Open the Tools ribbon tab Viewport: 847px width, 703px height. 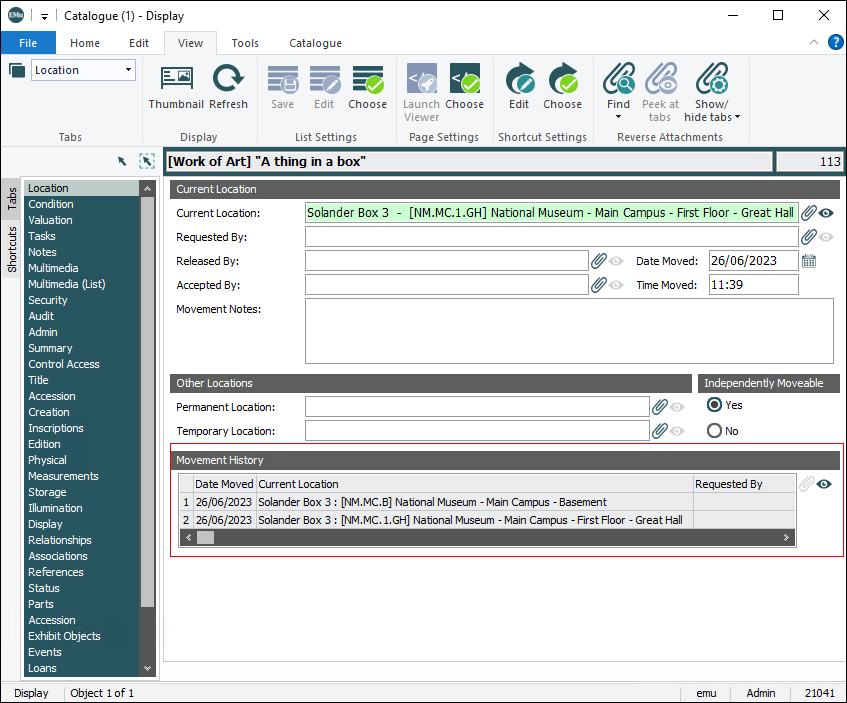(x=245, y=43)
